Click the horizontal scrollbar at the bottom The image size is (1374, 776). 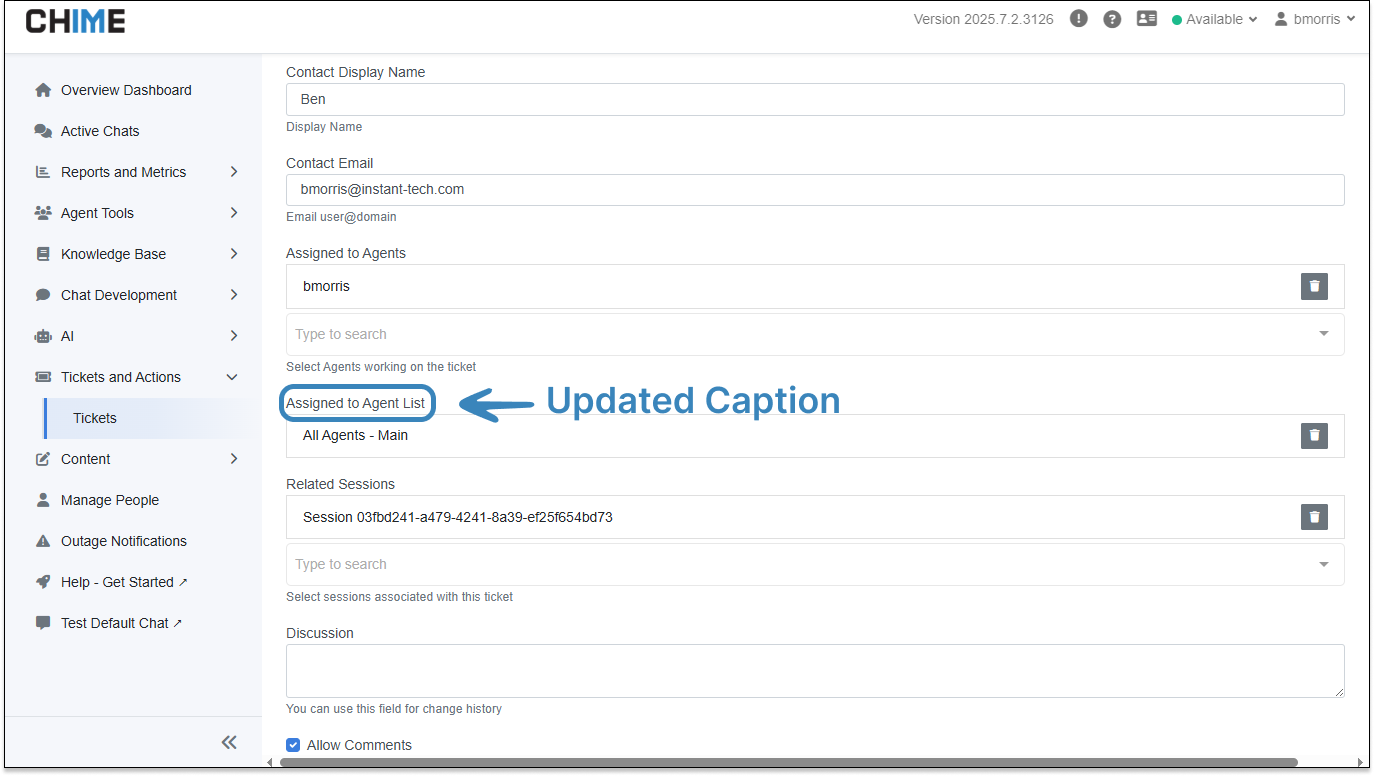788,762
